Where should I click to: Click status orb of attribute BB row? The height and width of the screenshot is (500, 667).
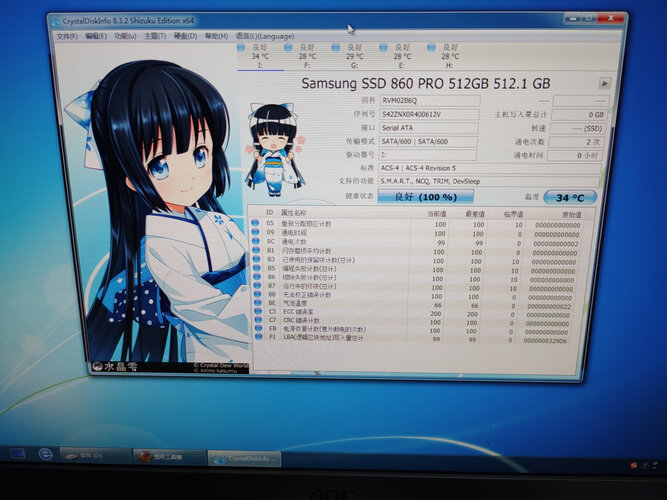coord(257,294)
